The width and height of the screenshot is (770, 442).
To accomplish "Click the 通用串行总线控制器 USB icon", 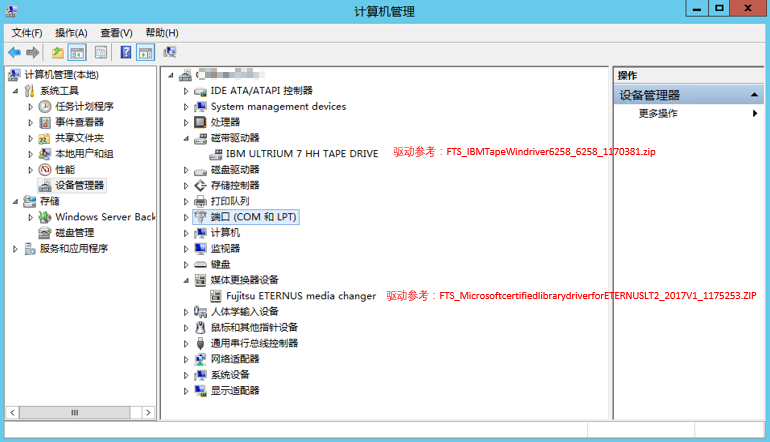I will [x=200, y=343].
